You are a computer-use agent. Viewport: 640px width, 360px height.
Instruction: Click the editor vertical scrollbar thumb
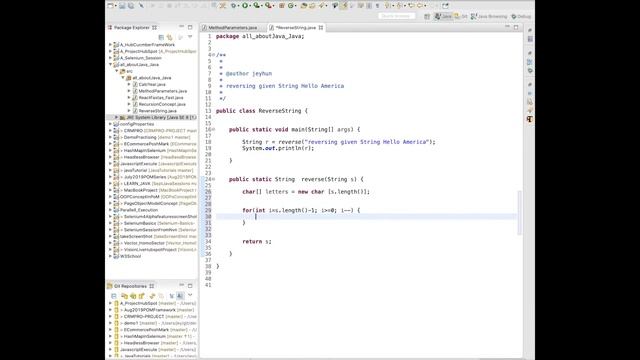(x=520, y=213)
